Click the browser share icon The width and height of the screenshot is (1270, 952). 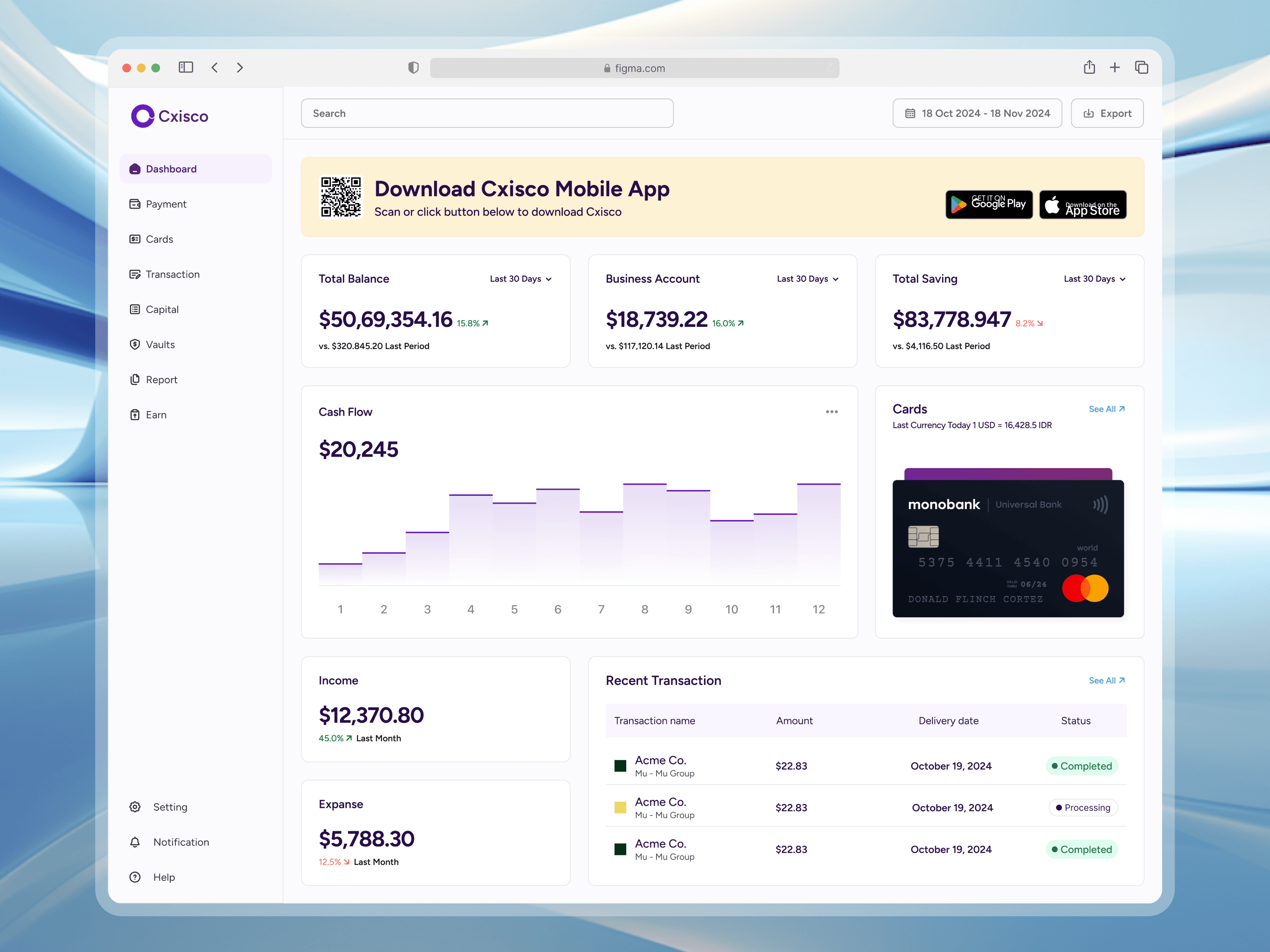pos(1089,68)
